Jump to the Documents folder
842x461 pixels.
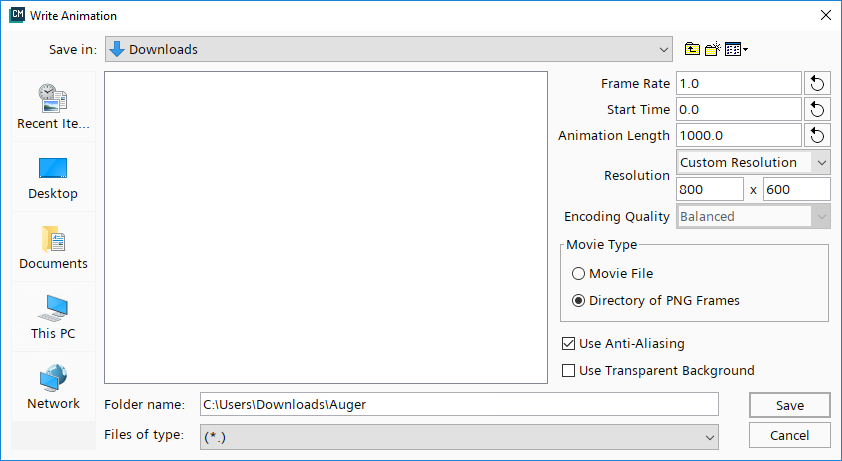point(53,247)
